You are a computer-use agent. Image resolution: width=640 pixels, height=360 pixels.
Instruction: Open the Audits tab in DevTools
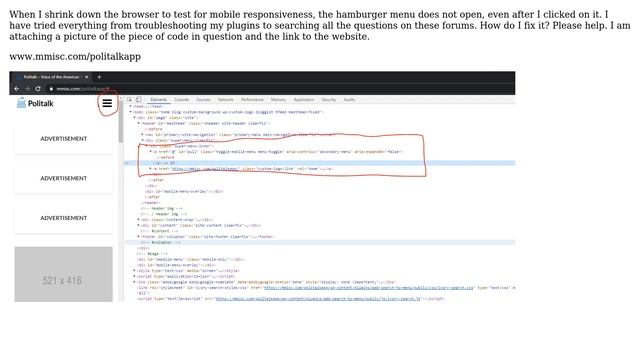pos(349,100)
